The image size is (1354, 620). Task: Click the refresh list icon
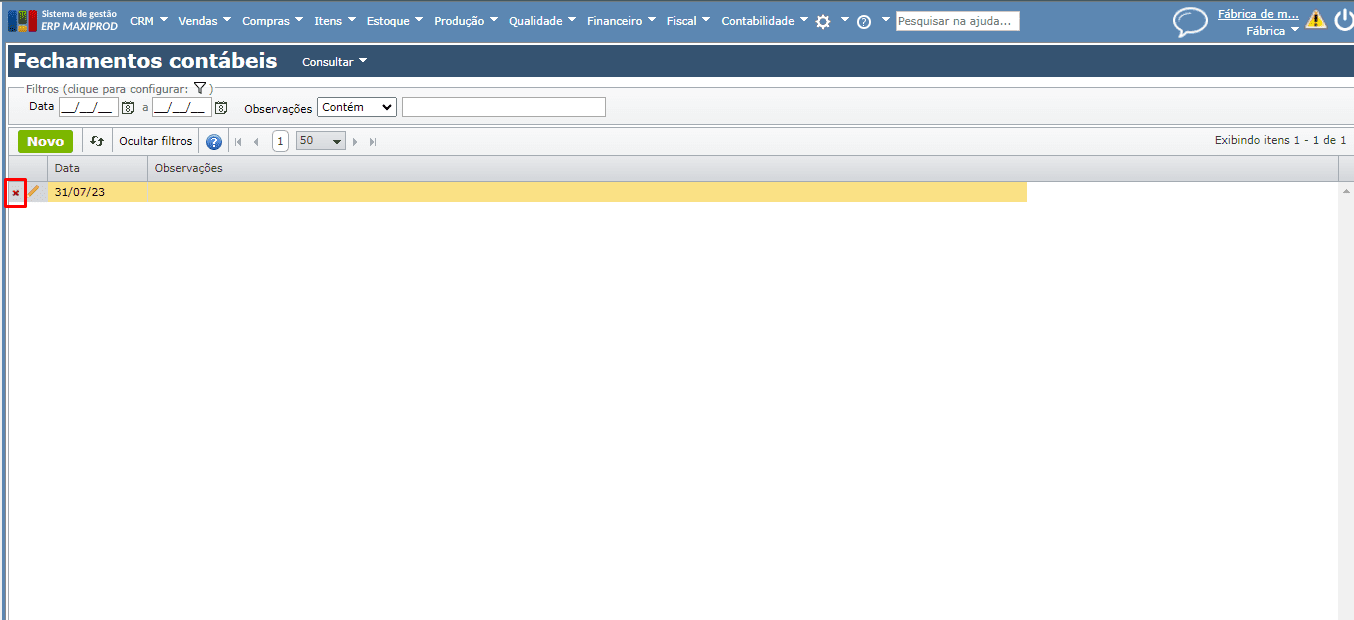(97, 141)
